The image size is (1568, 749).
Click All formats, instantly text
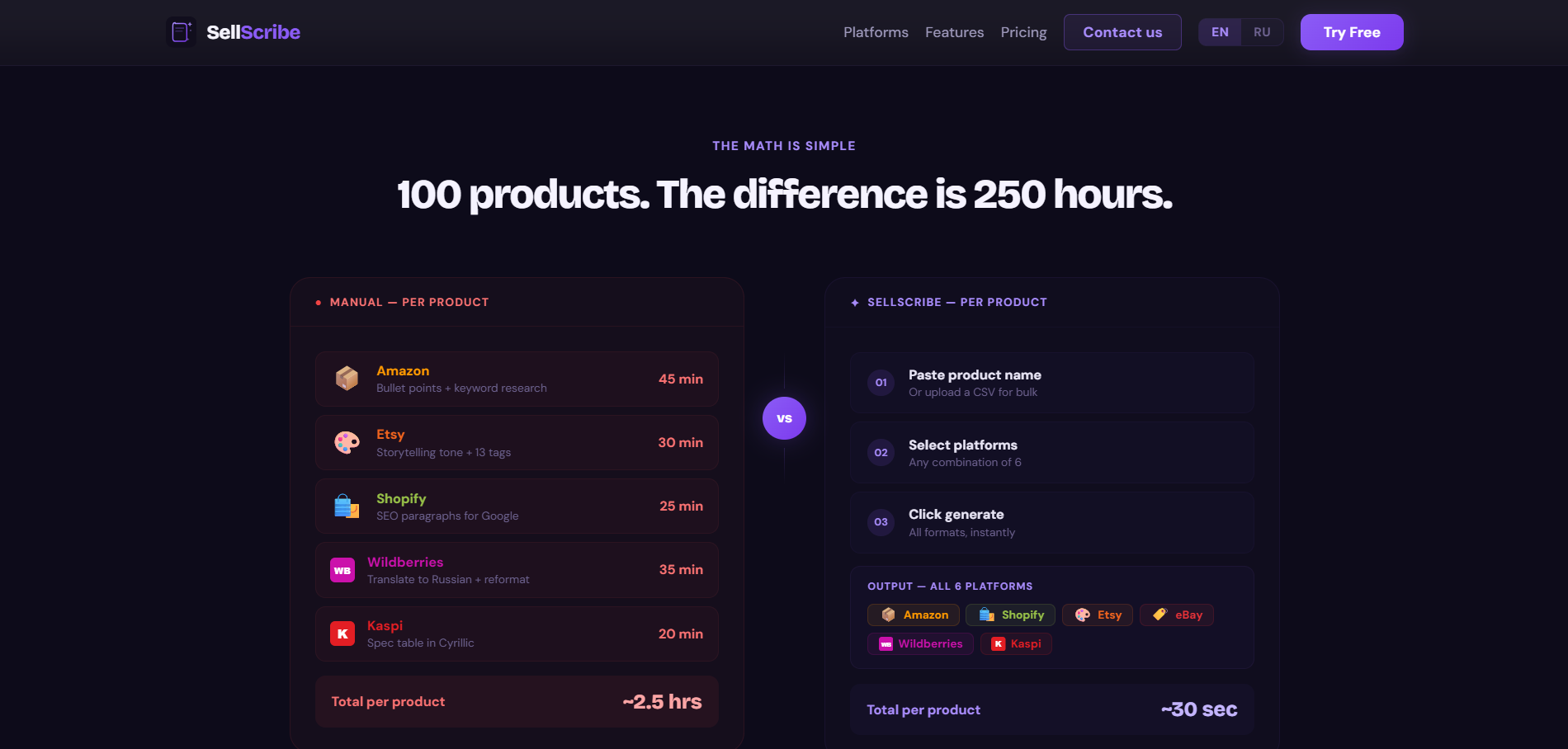[961, 533]
